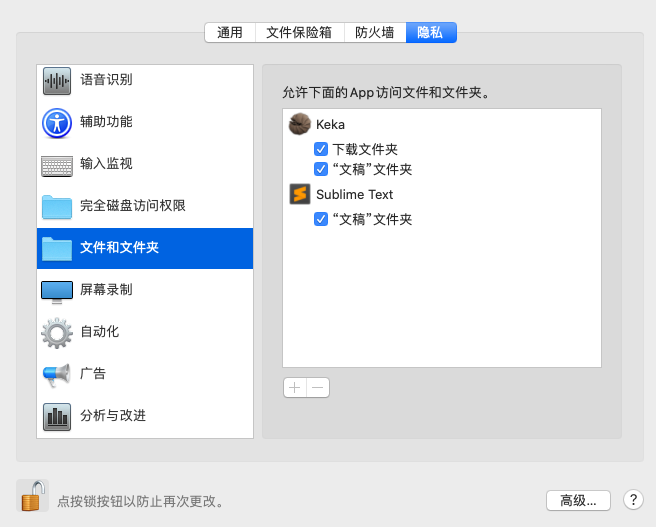Click the Analytics bar chart icon
Viewport: 656px width, 527px height.
pos(57,417)
